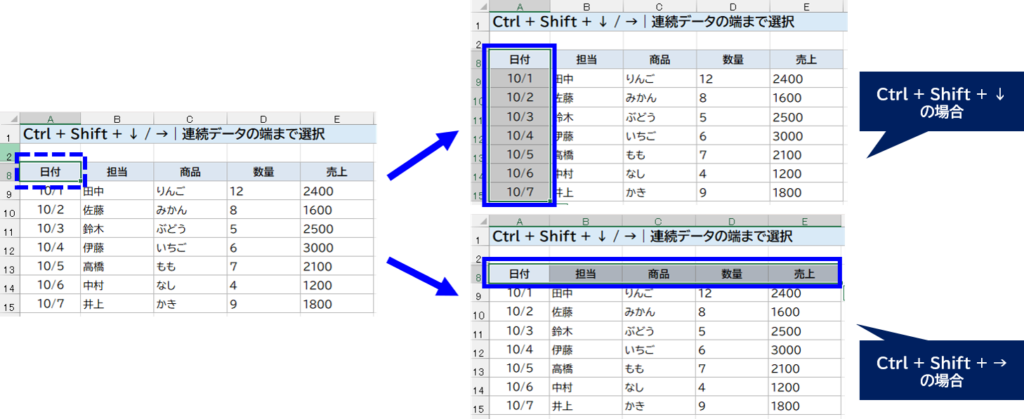Viewport: 1024px width, 419px height.
Task: Select 伊藤 cell in left sheet
Action: pos(118,248)
